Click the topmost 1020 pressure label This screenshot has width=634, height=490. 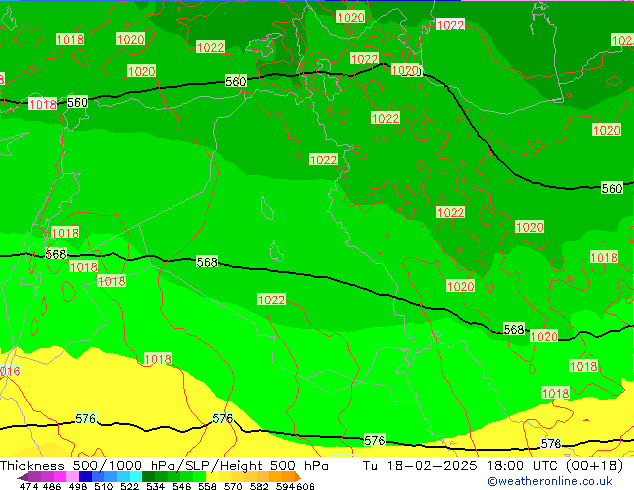[x=351, y=17]
